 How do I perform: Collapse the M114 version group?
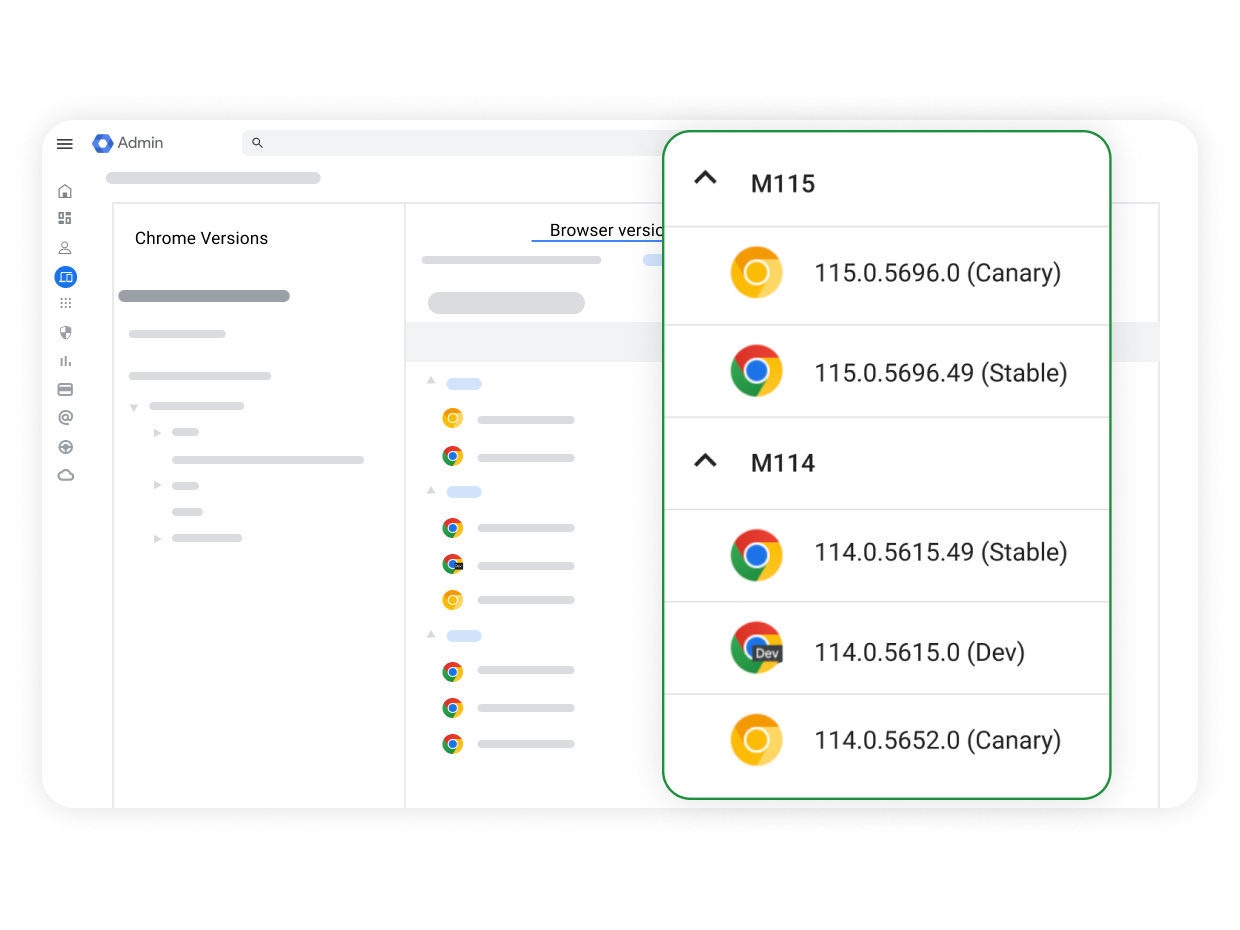click(706, 460)
